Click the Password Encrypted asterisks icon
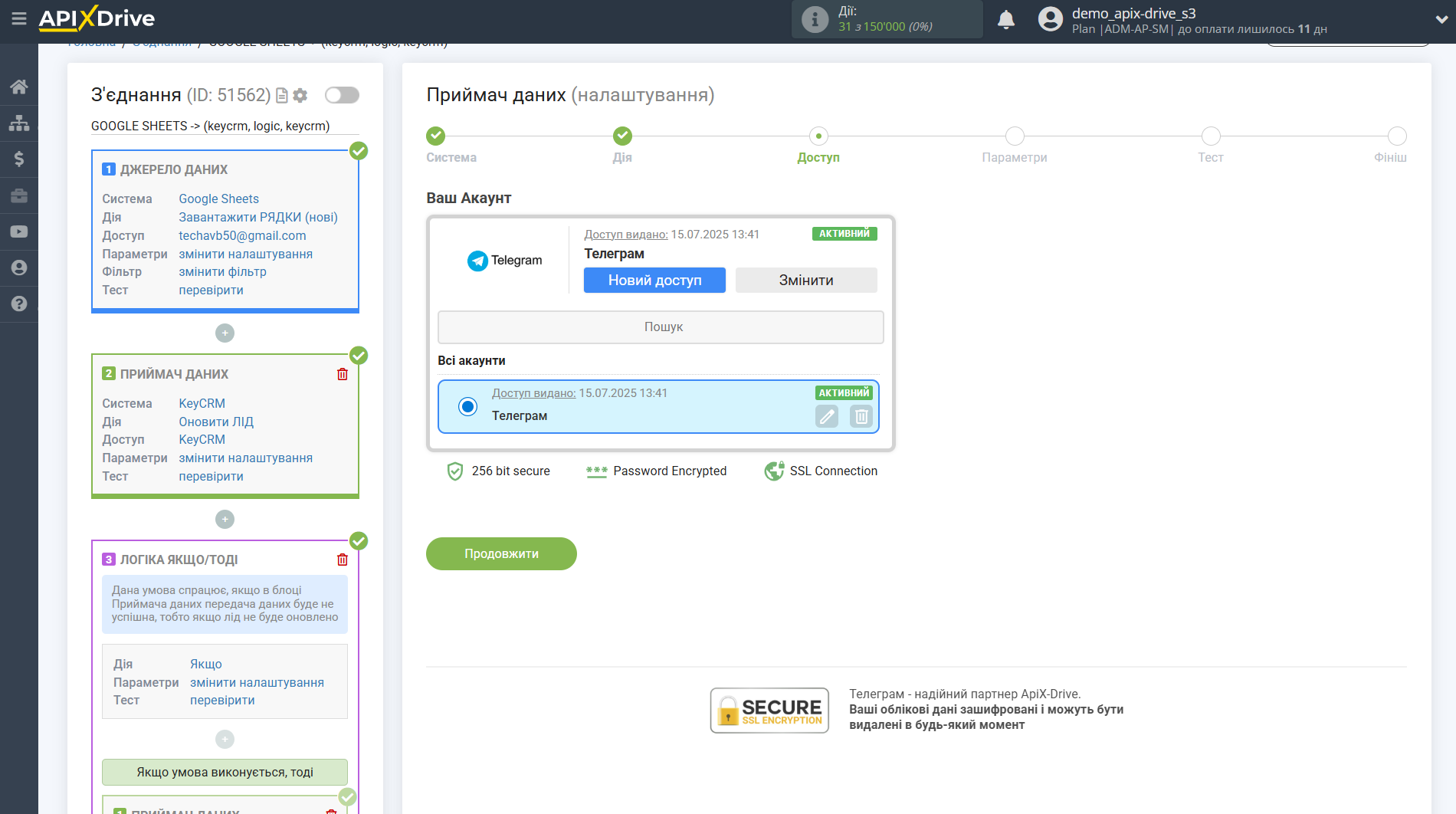1456x814 pixels. [x=596, y=471]
